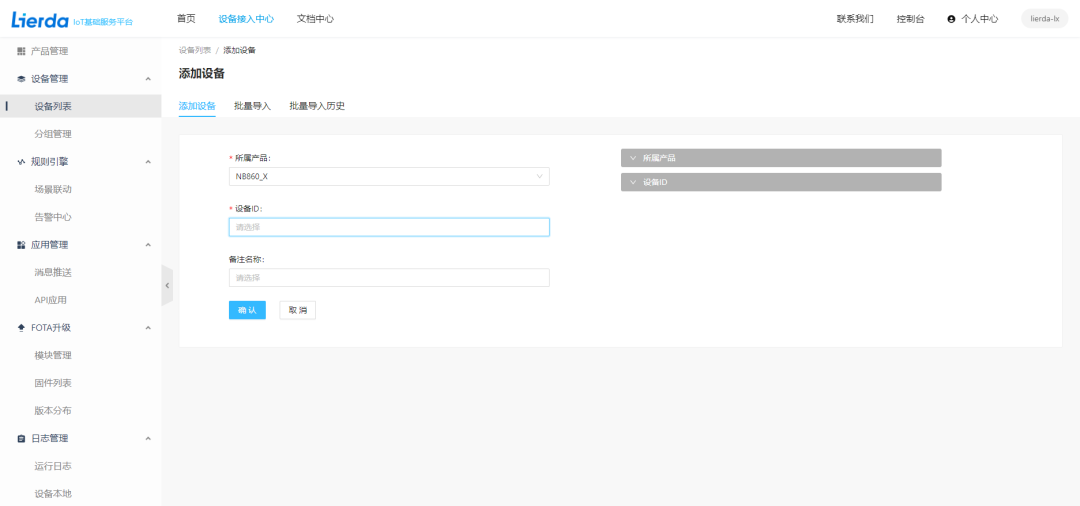Image resolution: width=1080 pixels, height=506 pixels.
Task: Collapse the FOTA升级 menu chevron
Action: pos(148,328)
